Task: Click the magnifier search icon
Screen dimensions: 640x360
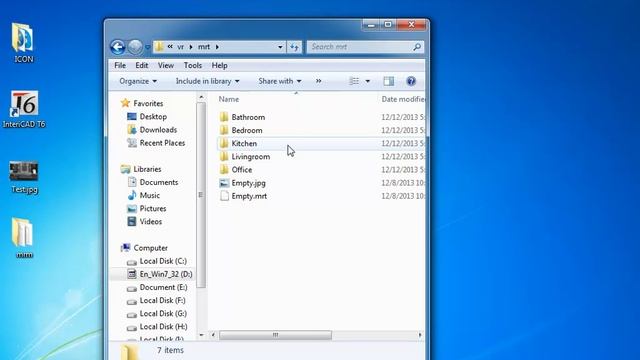Action: coord(417,47)
